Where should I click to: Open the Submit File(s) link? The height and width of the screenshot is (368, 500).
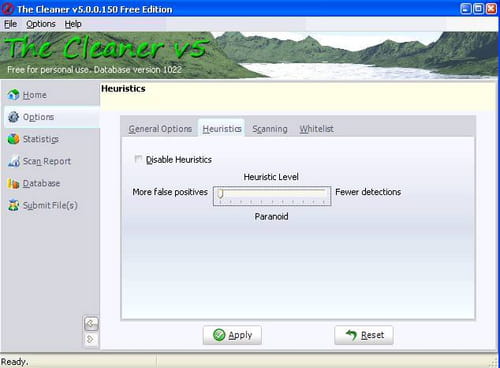50,205
